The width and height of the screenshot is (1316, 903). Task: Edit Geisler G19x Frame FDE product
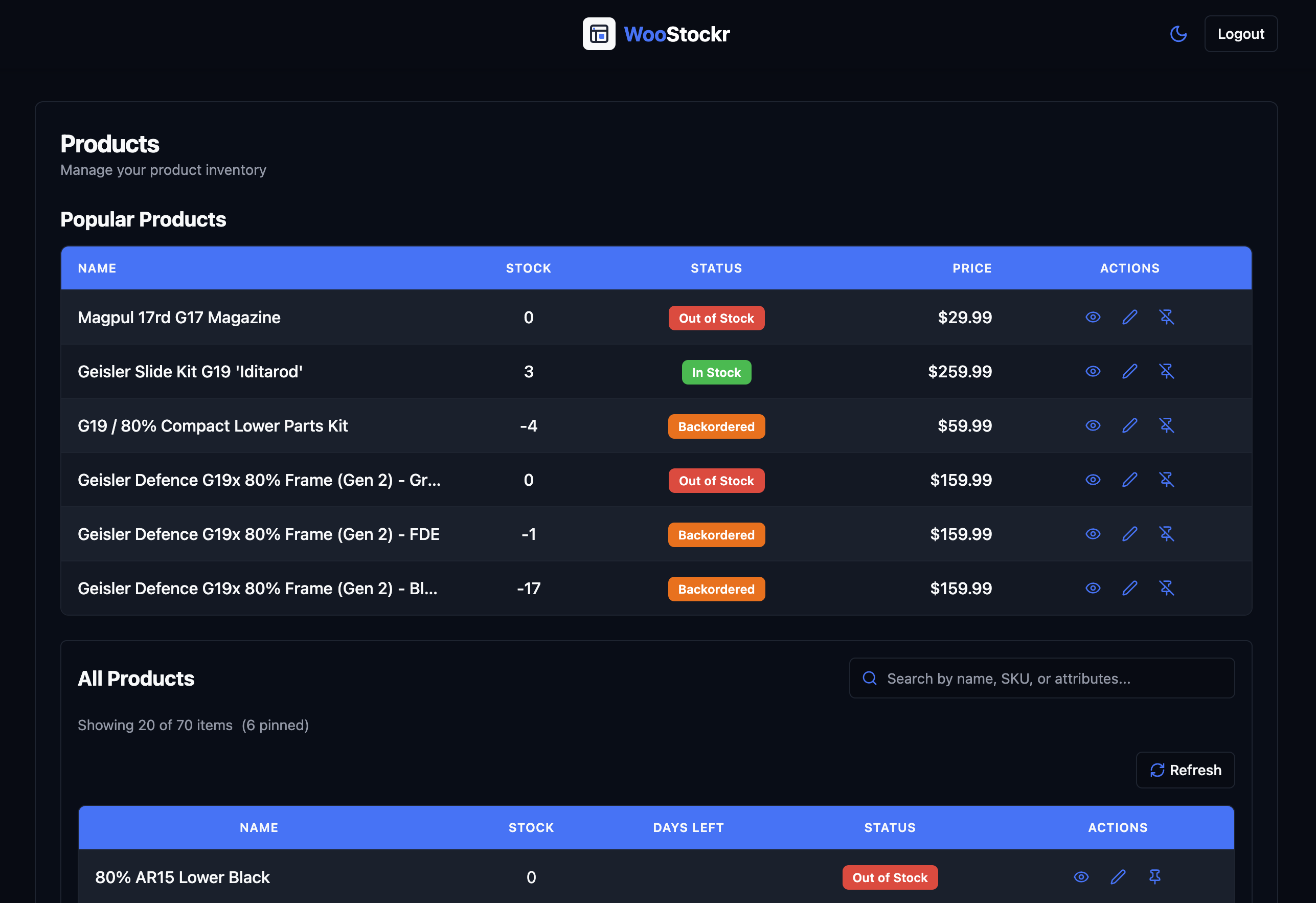(x=1130, y=534)
